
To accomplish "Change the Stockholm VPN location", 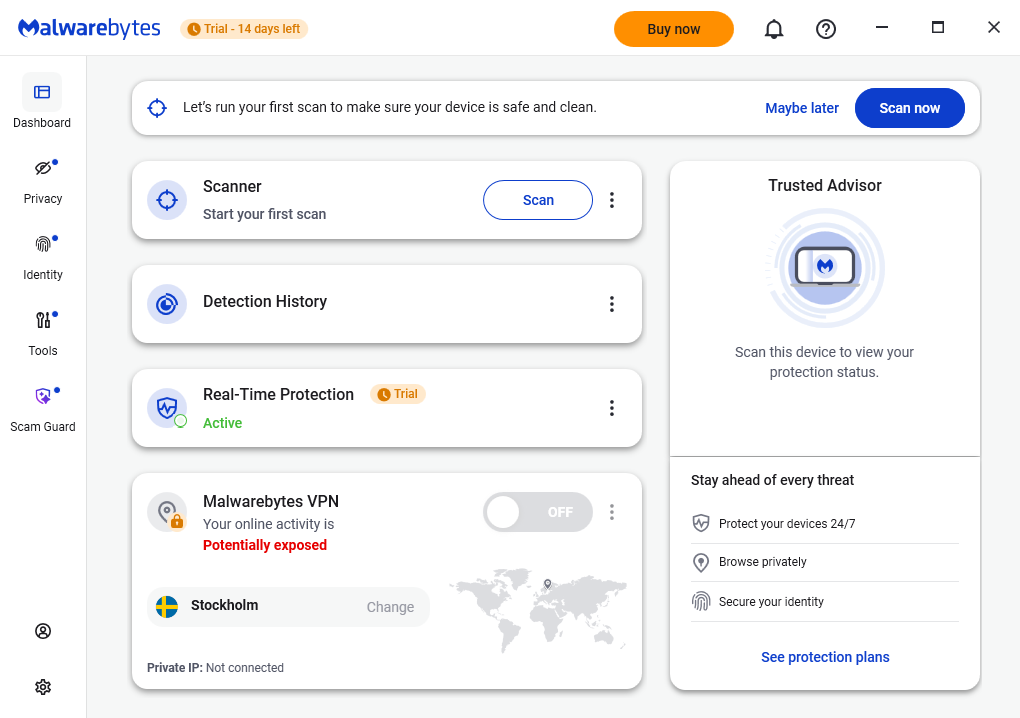I will point(390,607).
